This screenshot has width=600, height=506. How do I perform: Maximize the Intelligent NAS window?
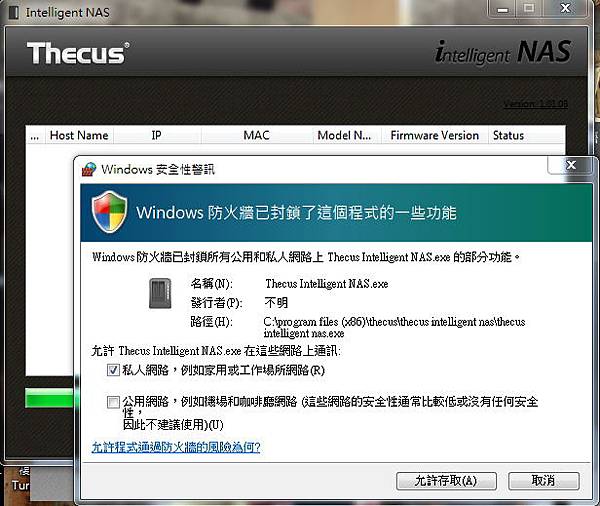[x=529, y=8]
